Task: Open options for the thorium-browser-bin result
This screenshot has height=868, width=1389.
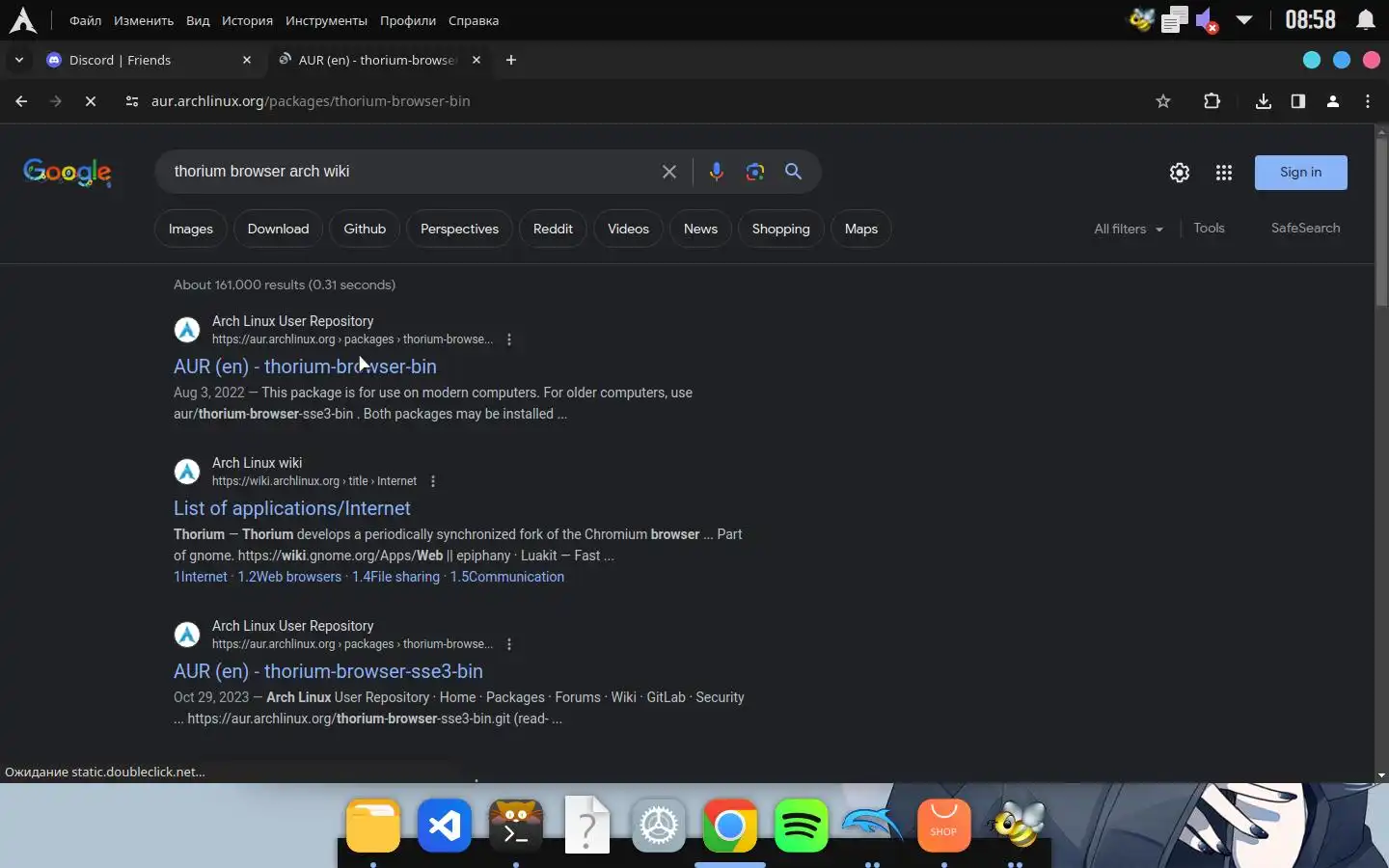Action: pyautogui.click(x=509, y=339)
